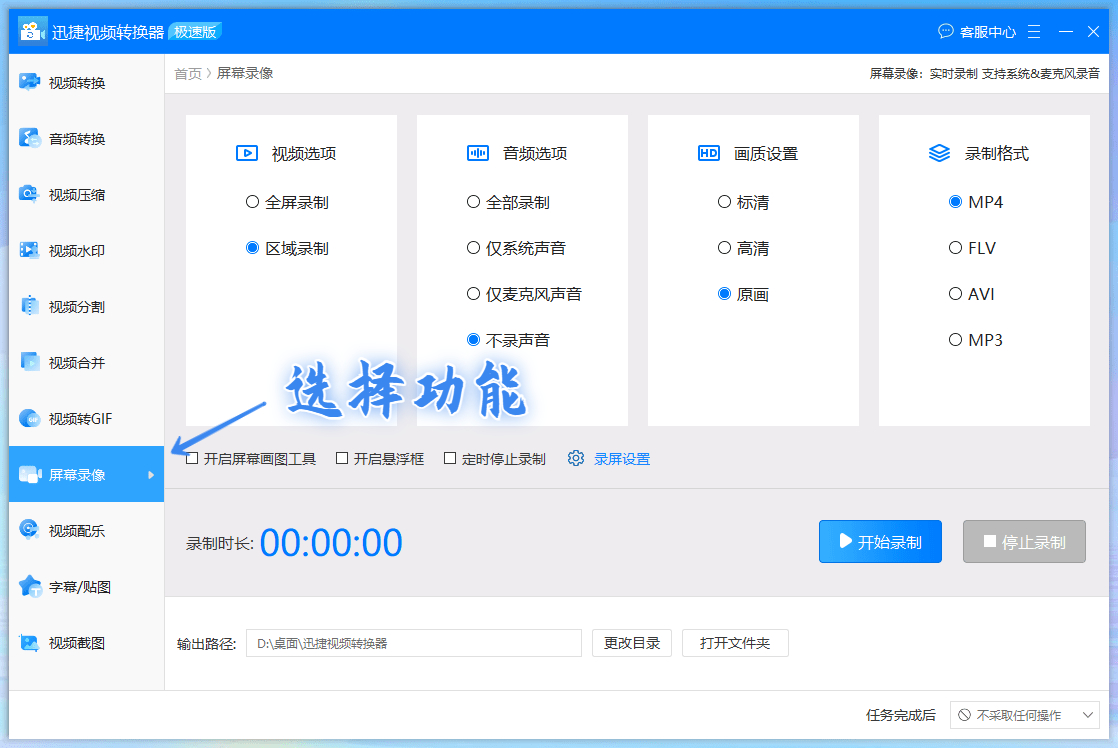The image size is (1118, 748).
Task: Select 全屏录制 radio option
Action: click(x=287, y=203)
